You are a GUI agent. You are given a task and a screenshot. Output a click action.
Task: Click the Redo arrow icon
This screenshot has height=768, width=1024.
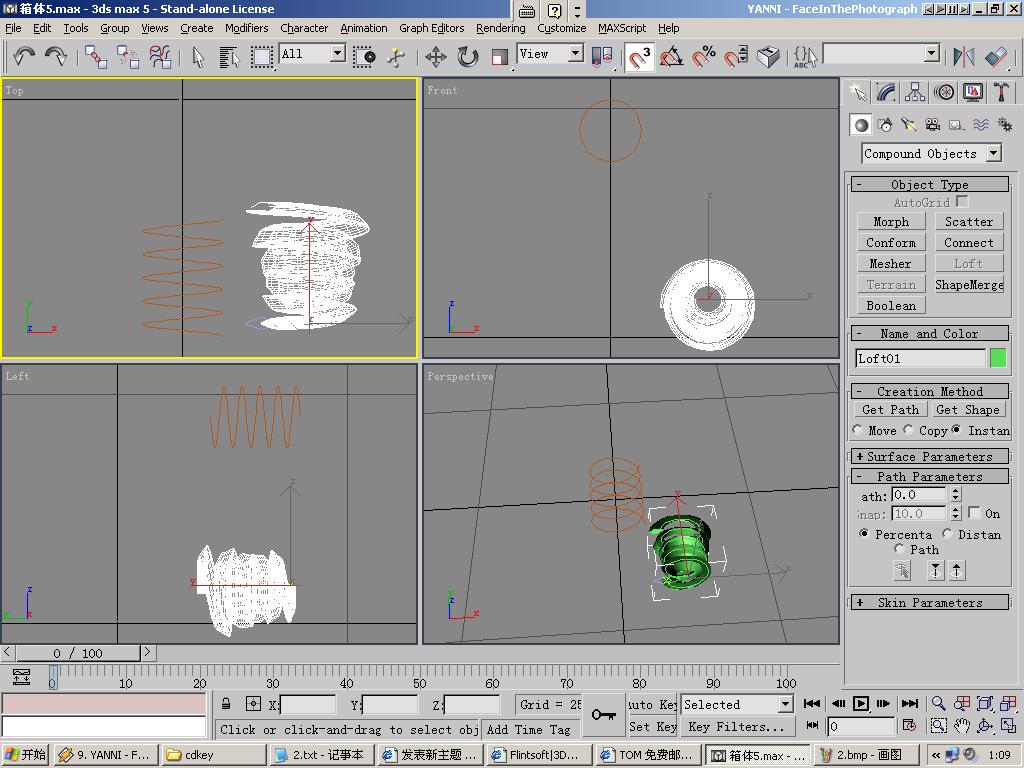(x=56, y=56)
